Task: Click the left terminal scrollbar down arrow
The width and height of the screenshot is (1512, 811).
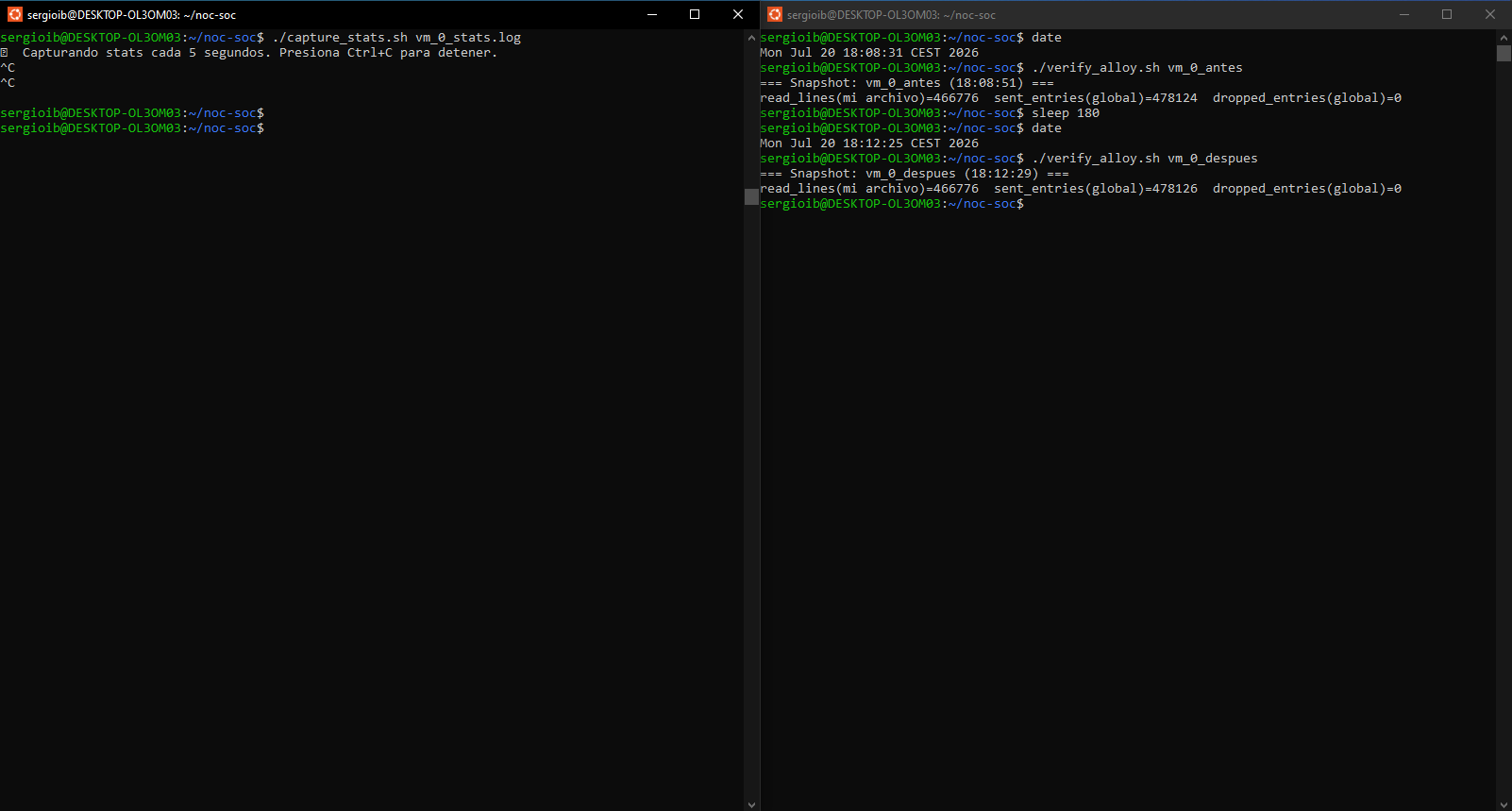Action: pos(751,804)
